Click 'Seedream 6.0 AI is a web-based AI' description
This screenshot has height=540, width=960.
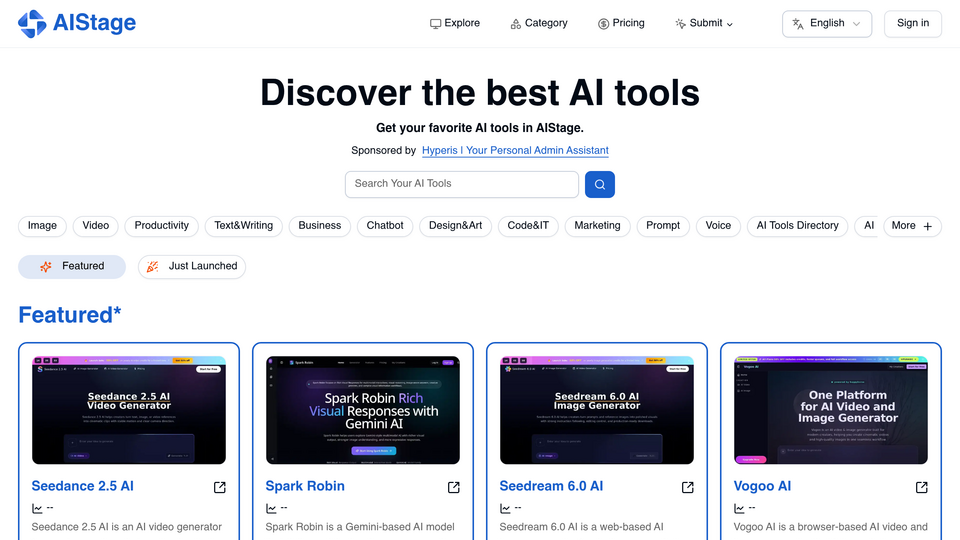tap(582, 527)
